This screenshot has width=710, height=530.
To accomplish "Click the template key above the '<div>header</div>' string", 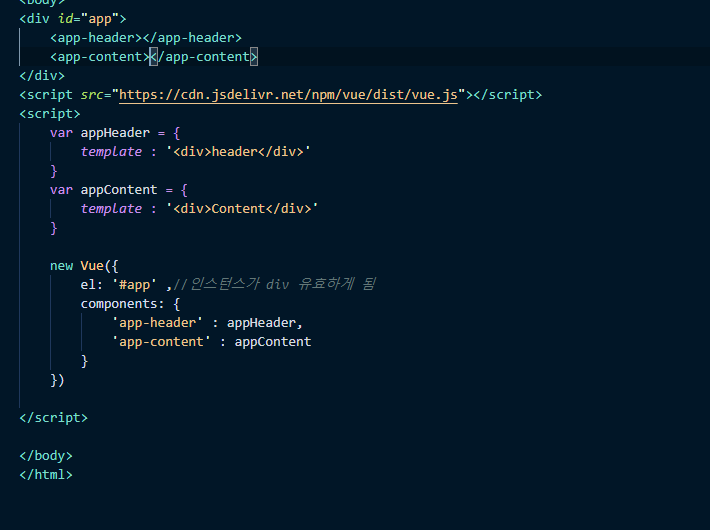I will [x=111, y=152].
